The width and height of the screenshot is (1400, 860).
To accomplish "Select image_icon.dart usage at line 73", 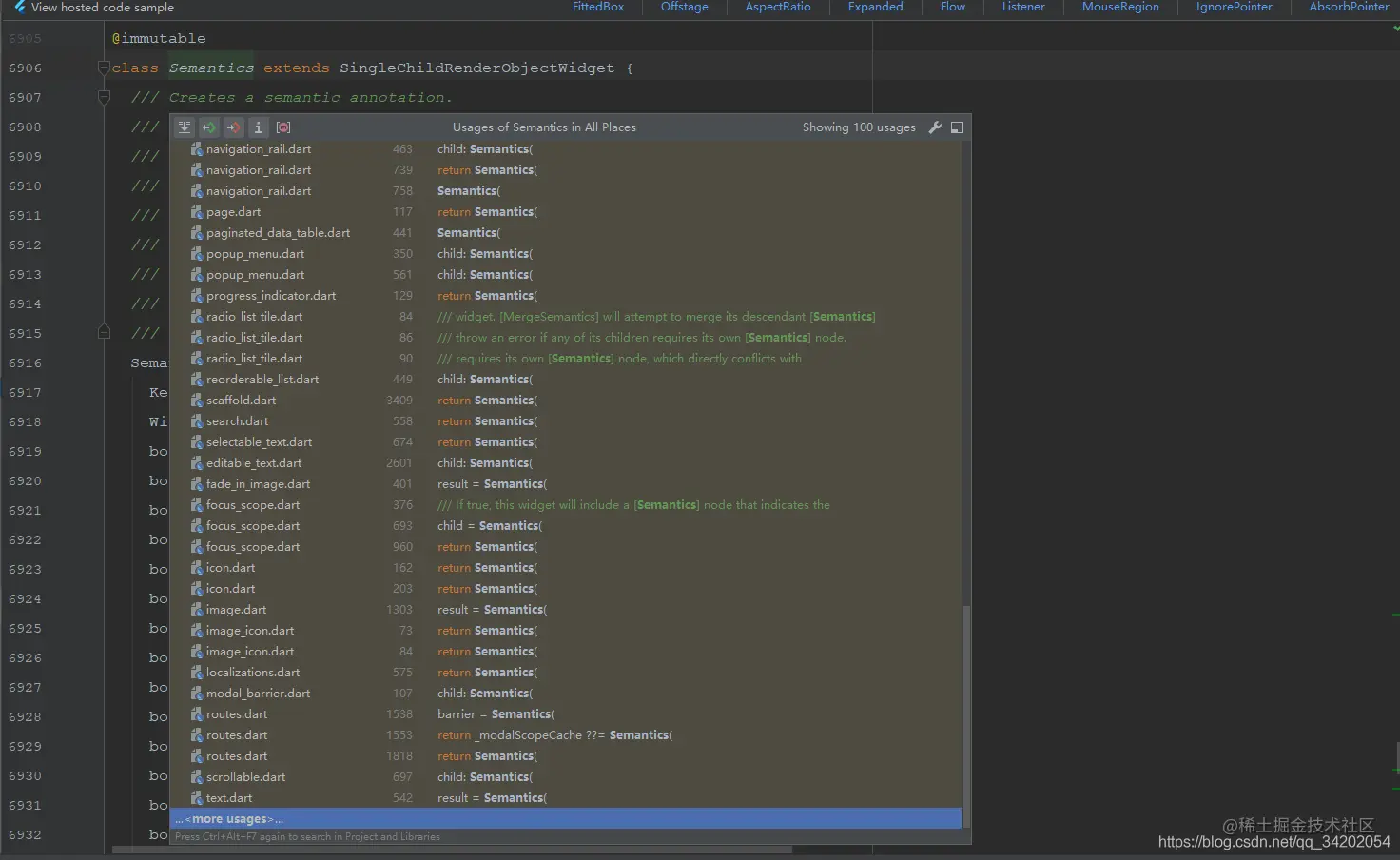I will point(566,631).
